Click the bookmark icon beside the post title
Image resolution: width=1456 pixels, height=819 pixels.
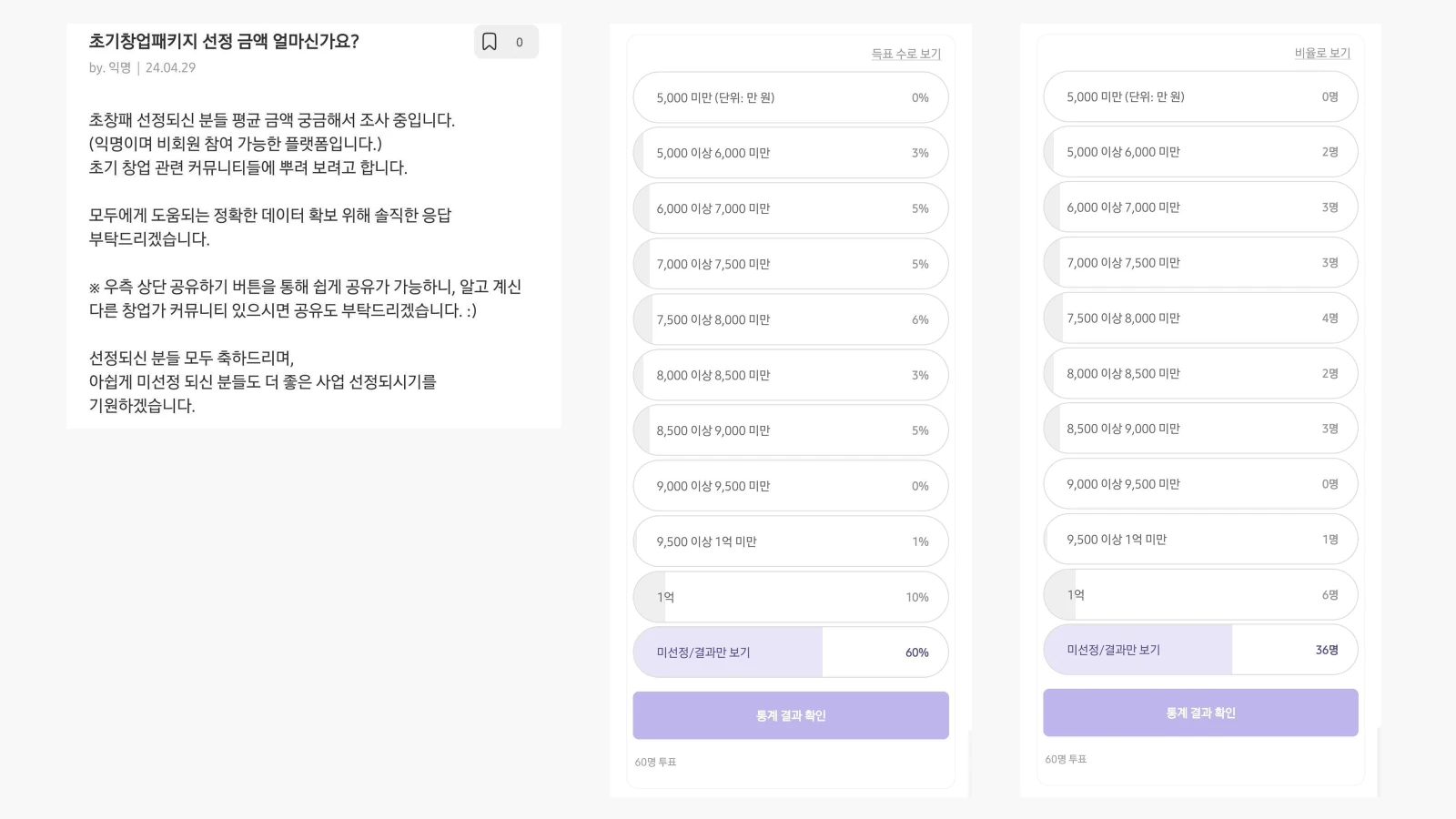point(490,42)
